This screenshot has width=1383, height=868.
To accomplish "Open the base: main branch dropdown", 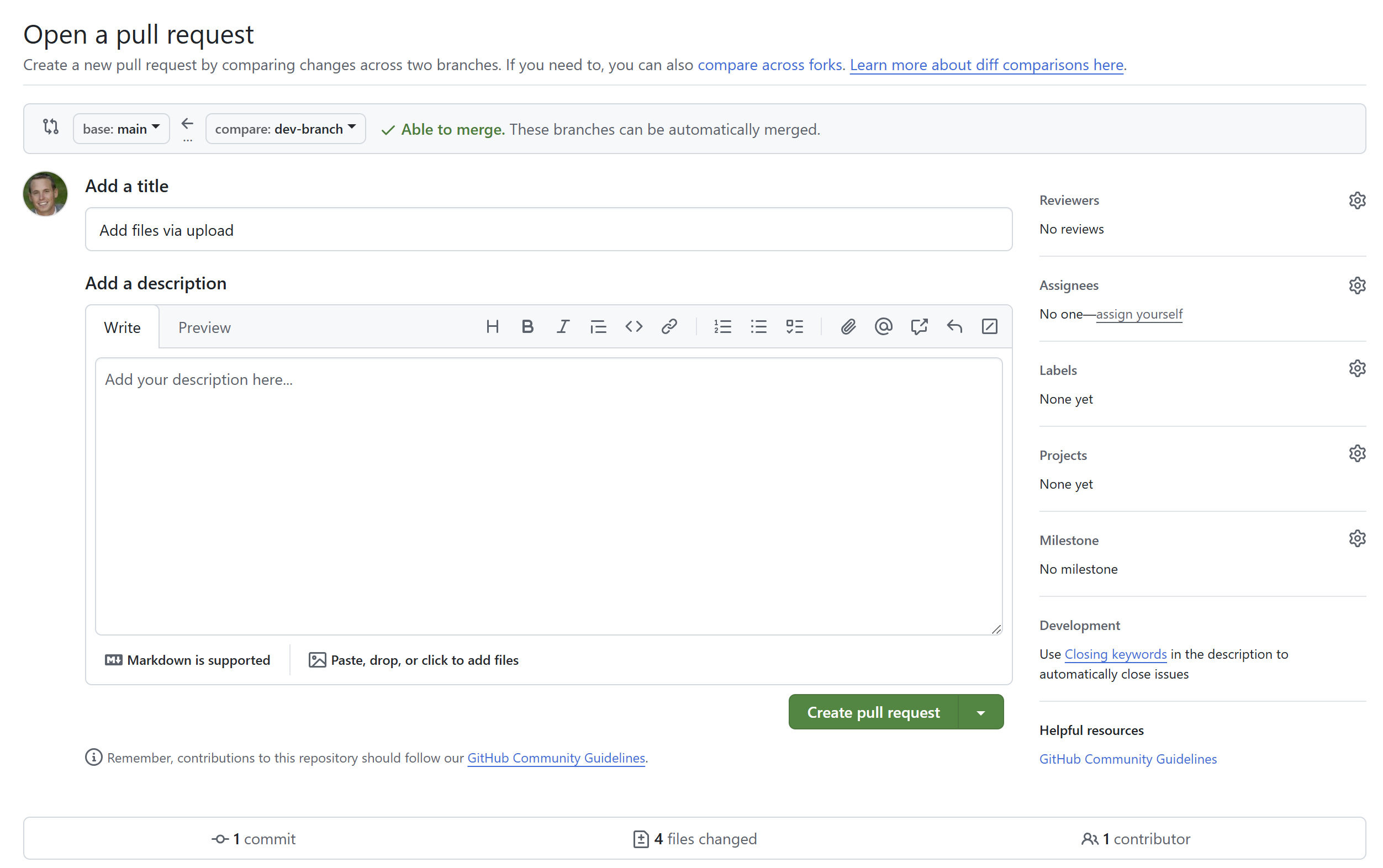I will 121,129.
